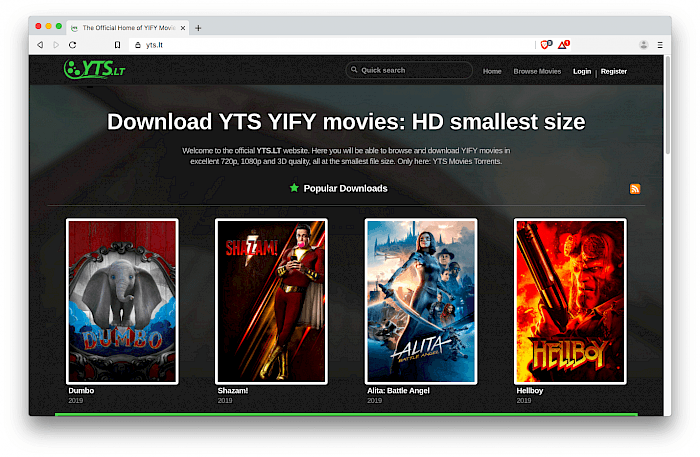Click the Login link
Image resolution: width=700 pixels, height=457 pixels.
[x=582, y=71]
